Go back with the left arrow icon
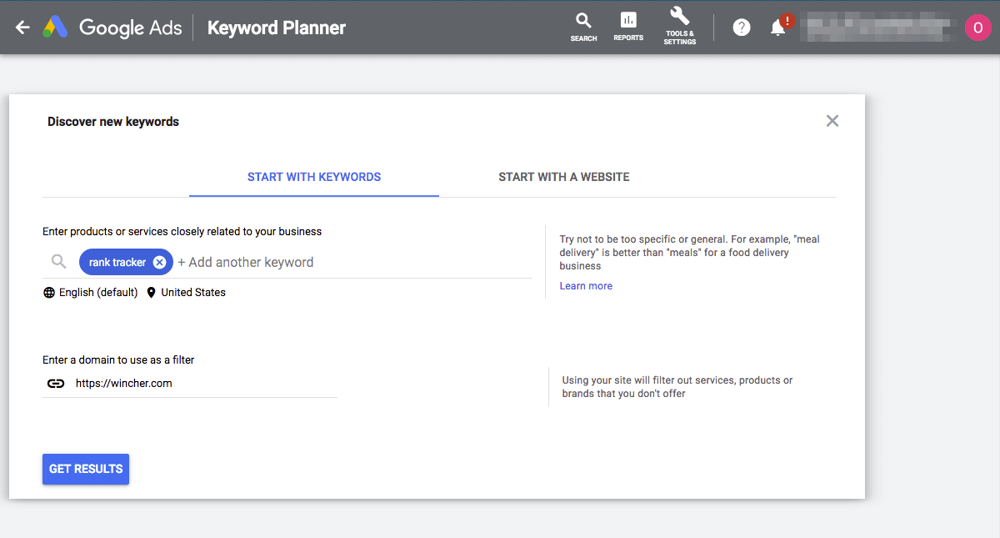 (23, 27)
